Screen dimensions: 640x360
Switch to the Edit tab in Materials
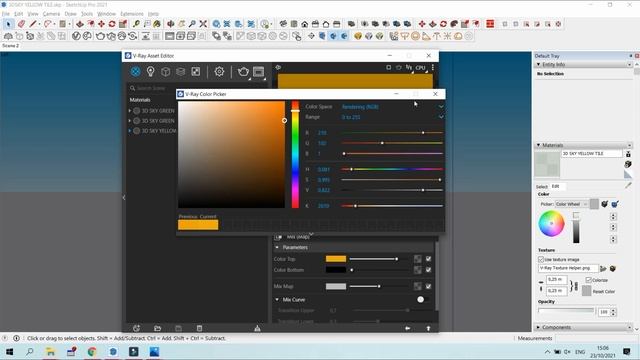[x=556, y=186]
